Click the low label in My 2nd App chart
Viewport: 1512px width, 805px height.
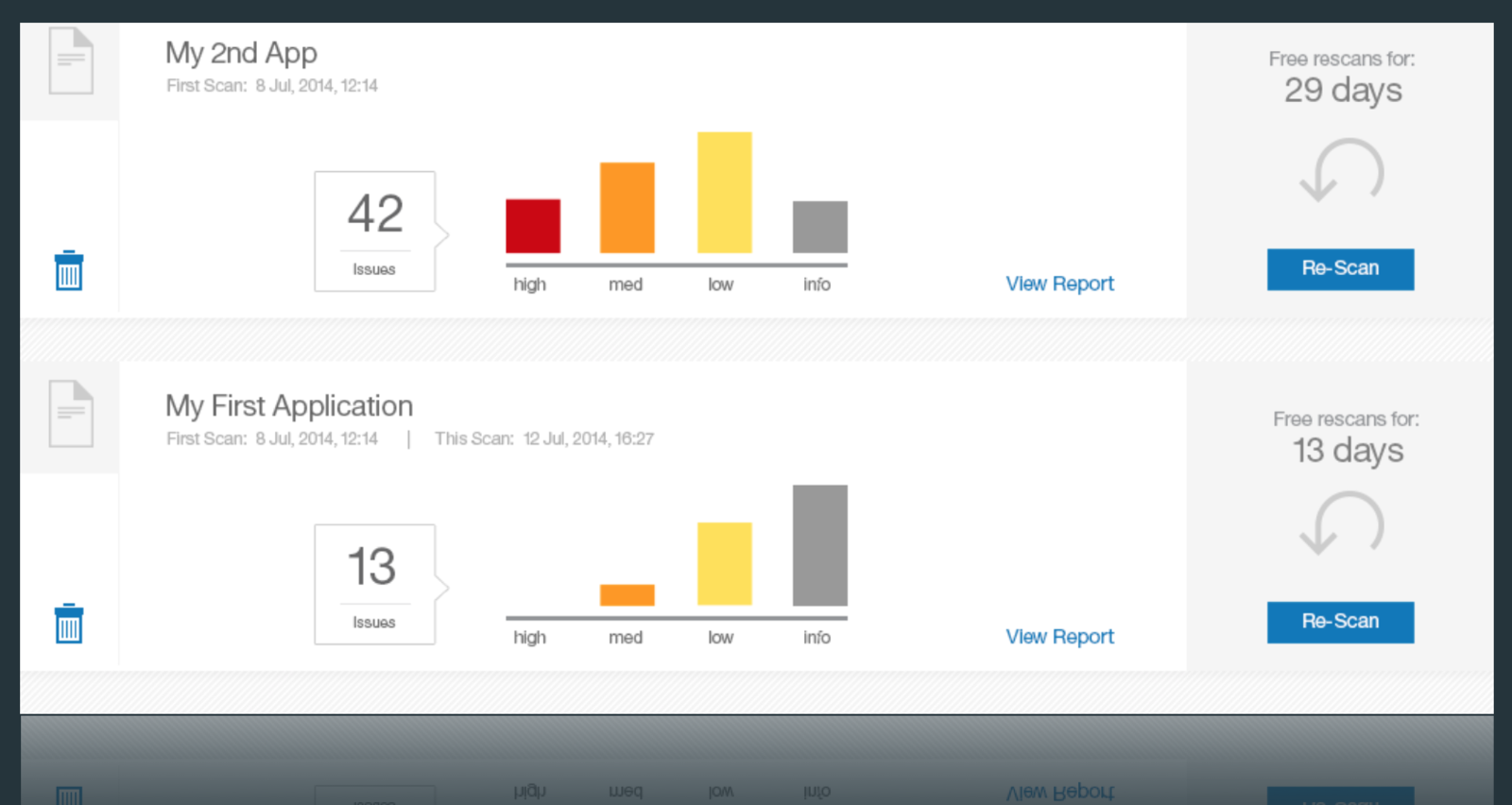point(721,284)
